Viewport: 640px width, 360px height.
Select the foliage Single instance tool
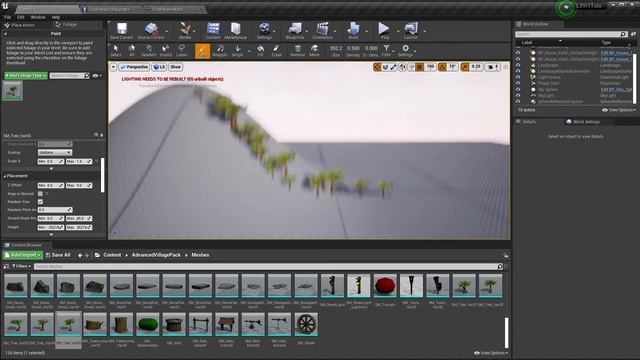click(x=238, y=51)
